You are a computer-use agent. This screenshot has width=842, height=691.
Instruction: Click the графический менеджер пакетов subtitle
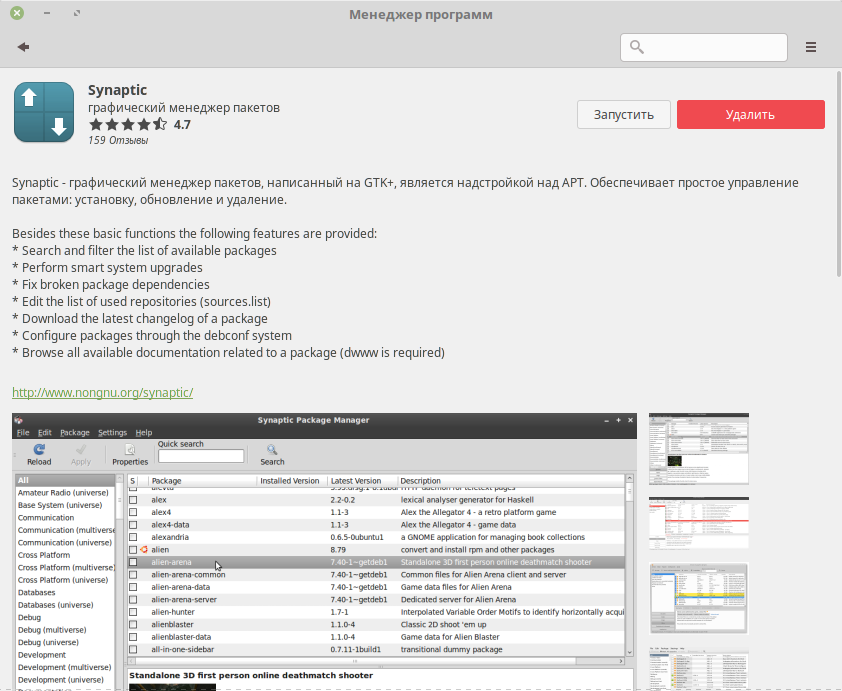184,107
